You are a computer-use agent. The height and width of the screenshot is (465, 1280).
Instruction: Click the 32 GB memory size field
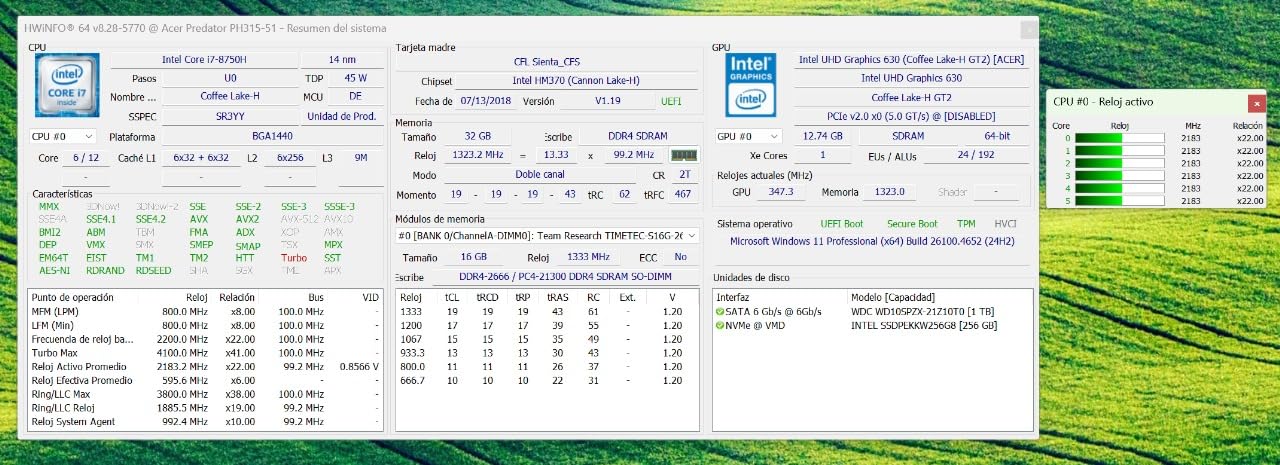[477, 136]
